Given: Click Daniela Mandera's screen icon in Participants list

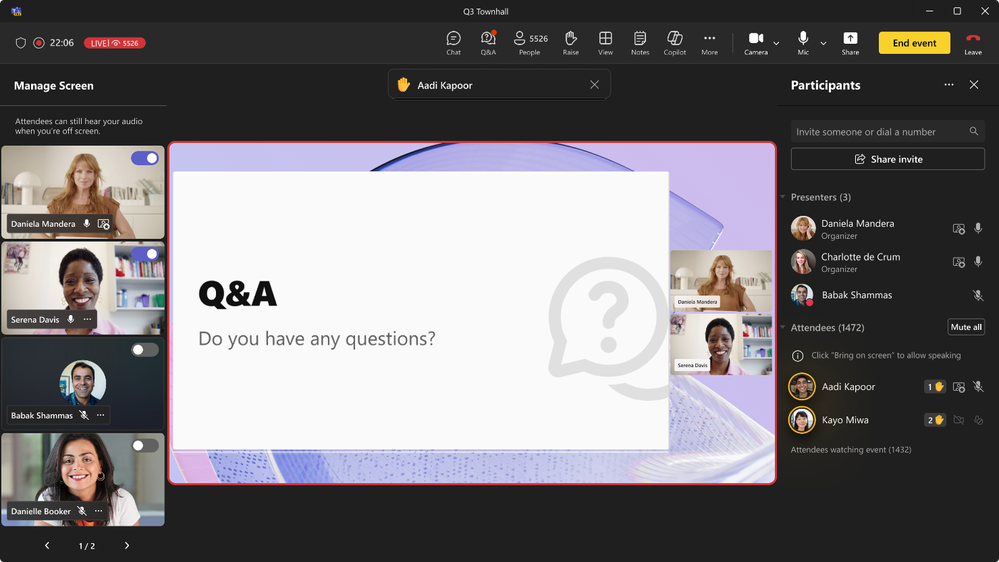Looking at the screenshot, I should click(x=958, y=229).
